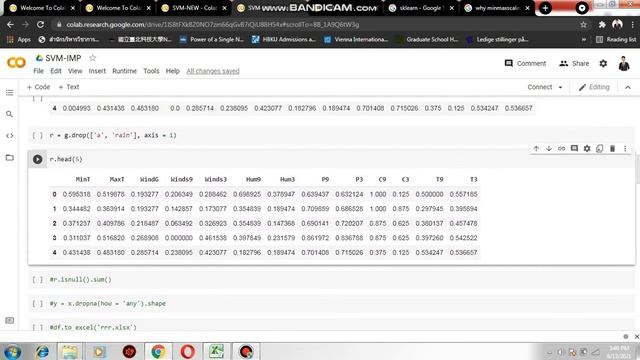Click the All changes saved link

point(213,71)
